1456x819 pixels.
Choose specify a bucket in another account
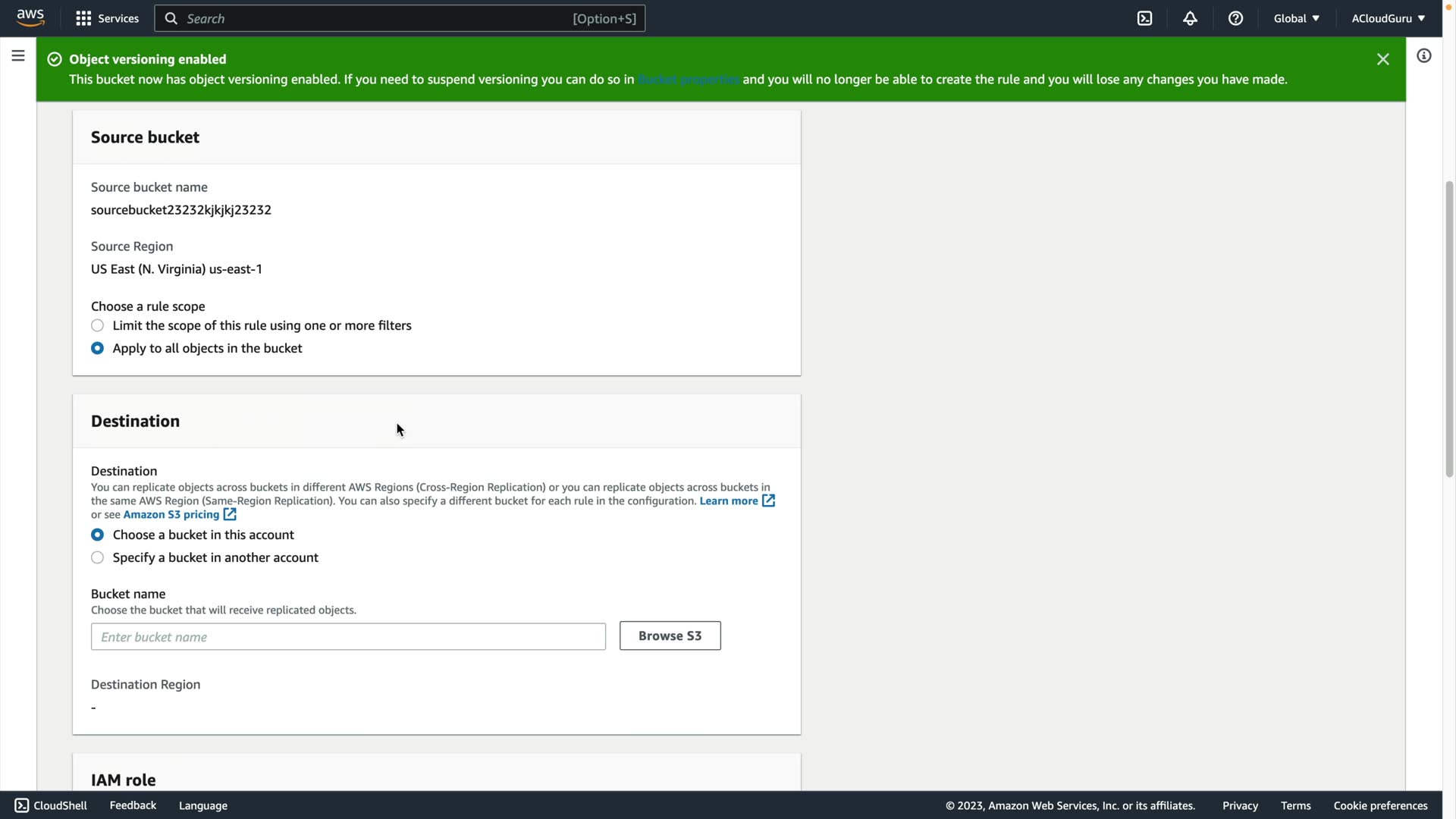[98, 557]
